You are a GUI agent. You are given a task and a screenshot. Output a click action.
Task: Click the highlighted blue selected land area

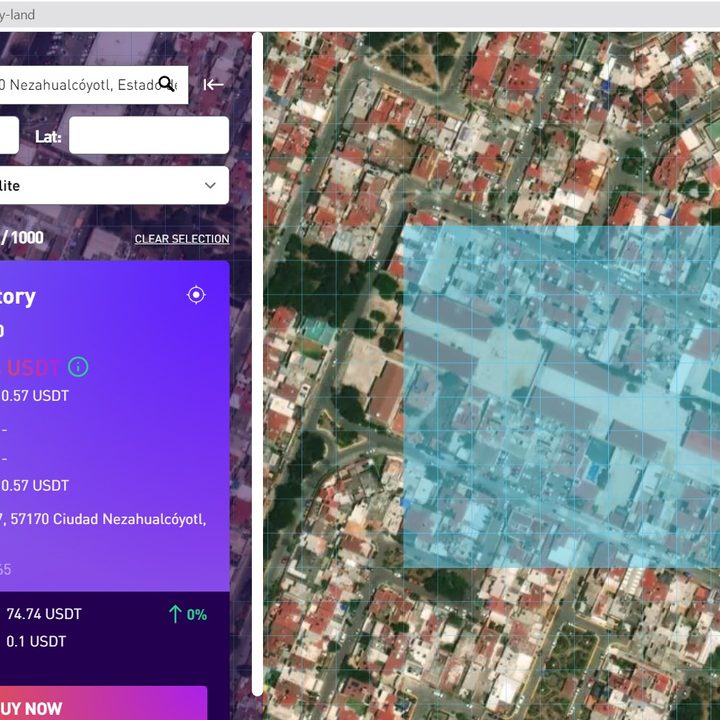(x=560, y=400)
